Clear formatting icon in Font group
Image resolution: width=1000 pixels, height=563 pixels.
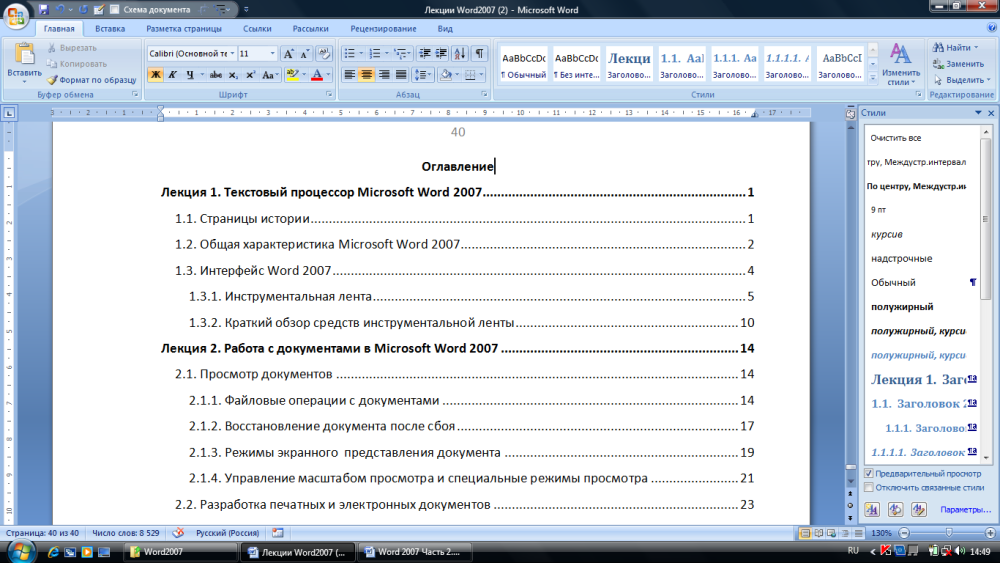point(324,54)
